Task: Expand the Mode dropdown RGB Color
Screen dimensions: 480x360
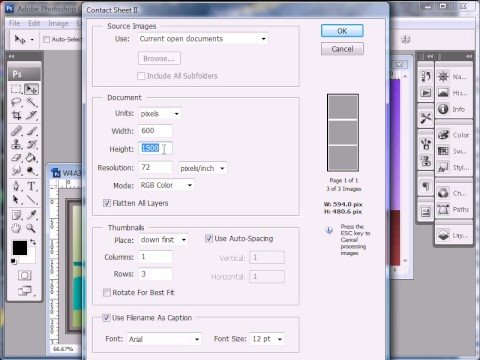Action: coord(166,185)
